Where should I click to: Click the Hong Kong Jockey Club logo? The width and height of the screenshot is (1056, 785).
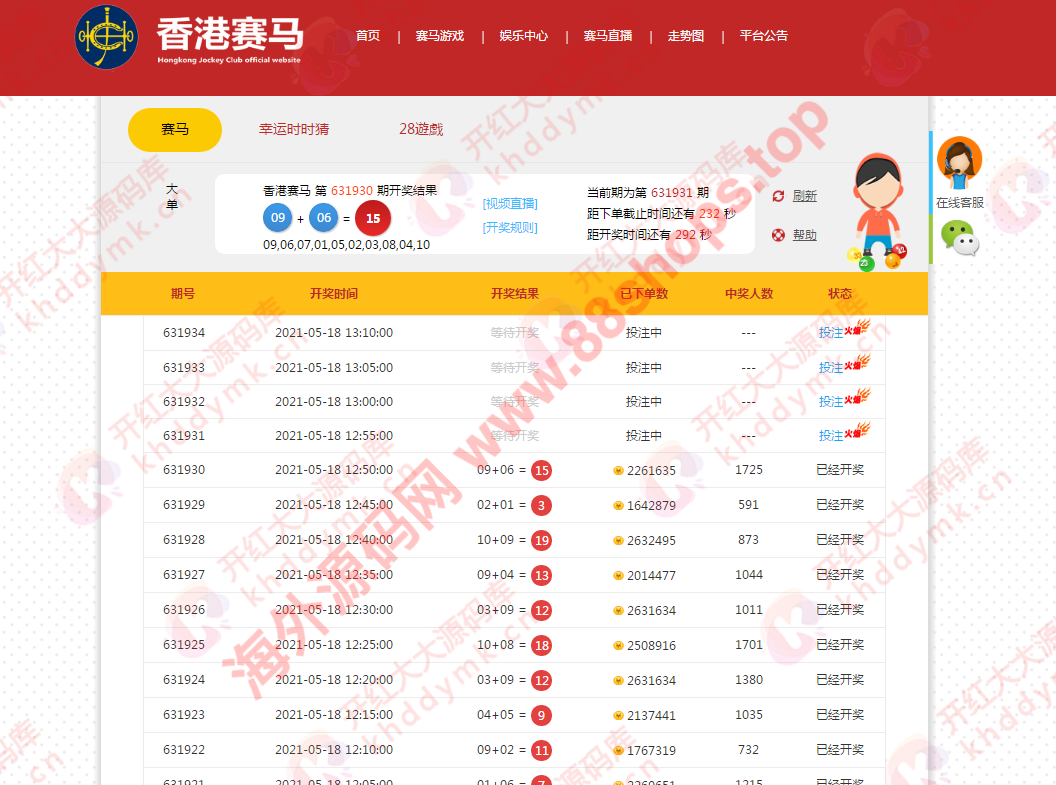(x=107, y=37)
